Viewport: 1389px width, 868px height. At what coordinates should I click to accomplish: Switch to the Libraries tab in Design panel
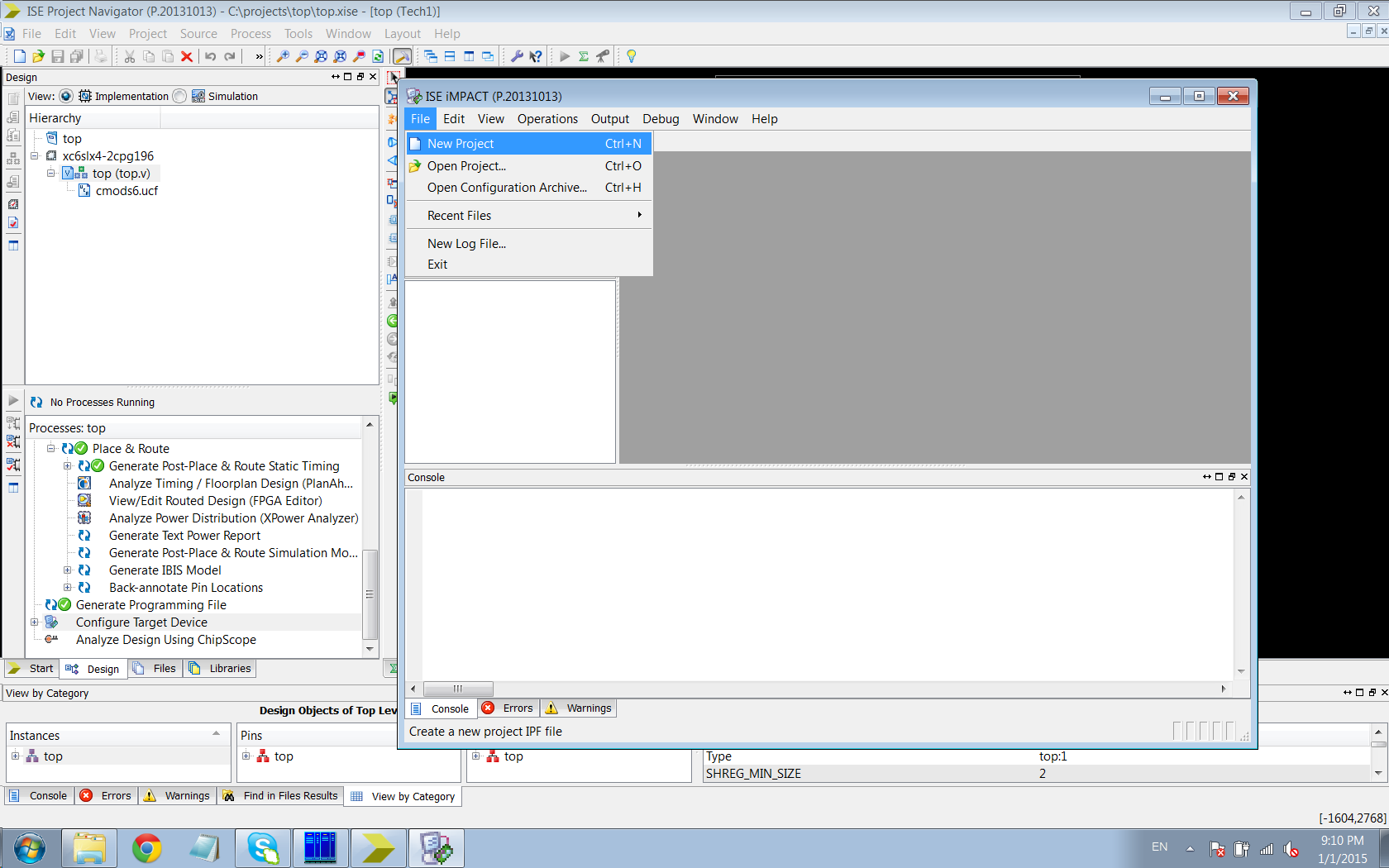coord(220,668)
